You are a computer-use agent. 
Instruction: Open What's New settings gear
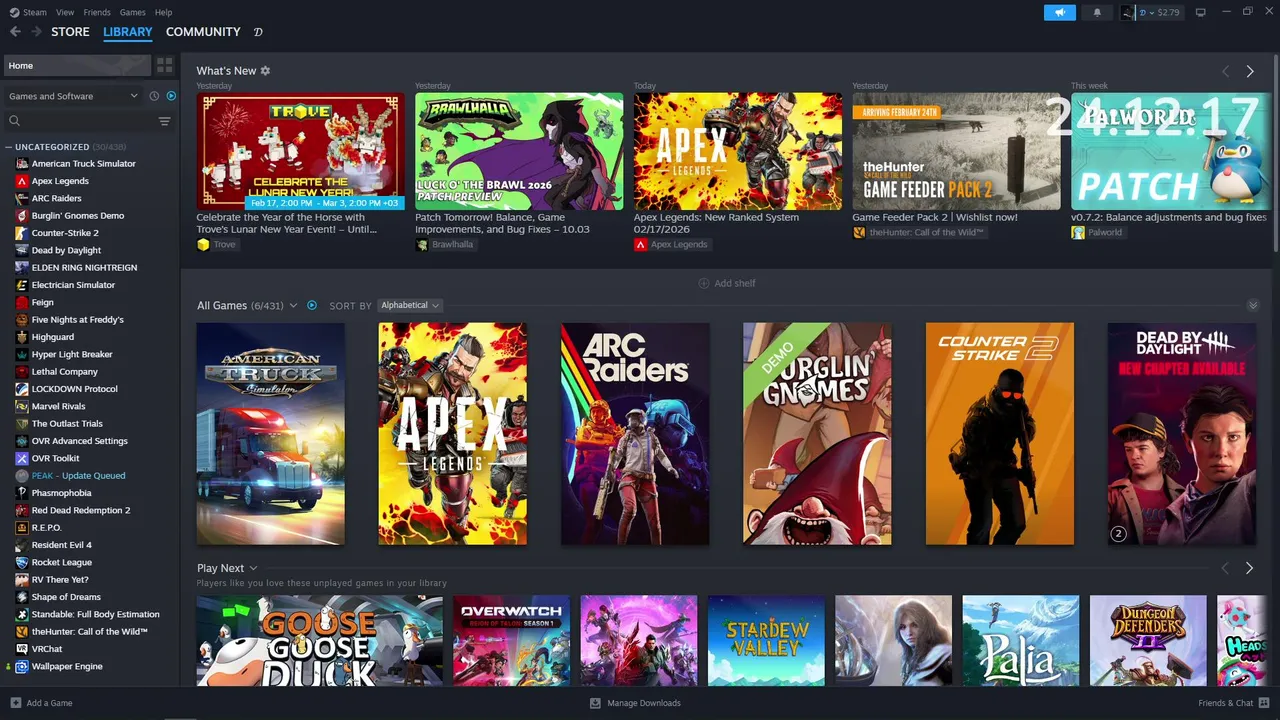pos(265,71)
